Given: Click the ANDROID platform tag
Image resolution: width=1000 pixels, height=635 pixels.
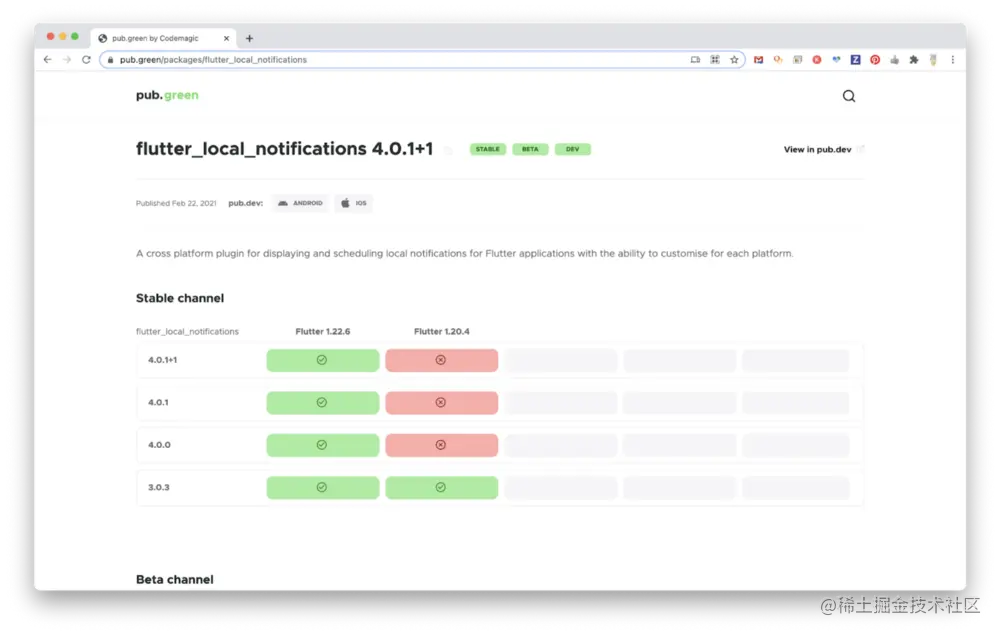Looking at the screenshot, I should 300,203.
